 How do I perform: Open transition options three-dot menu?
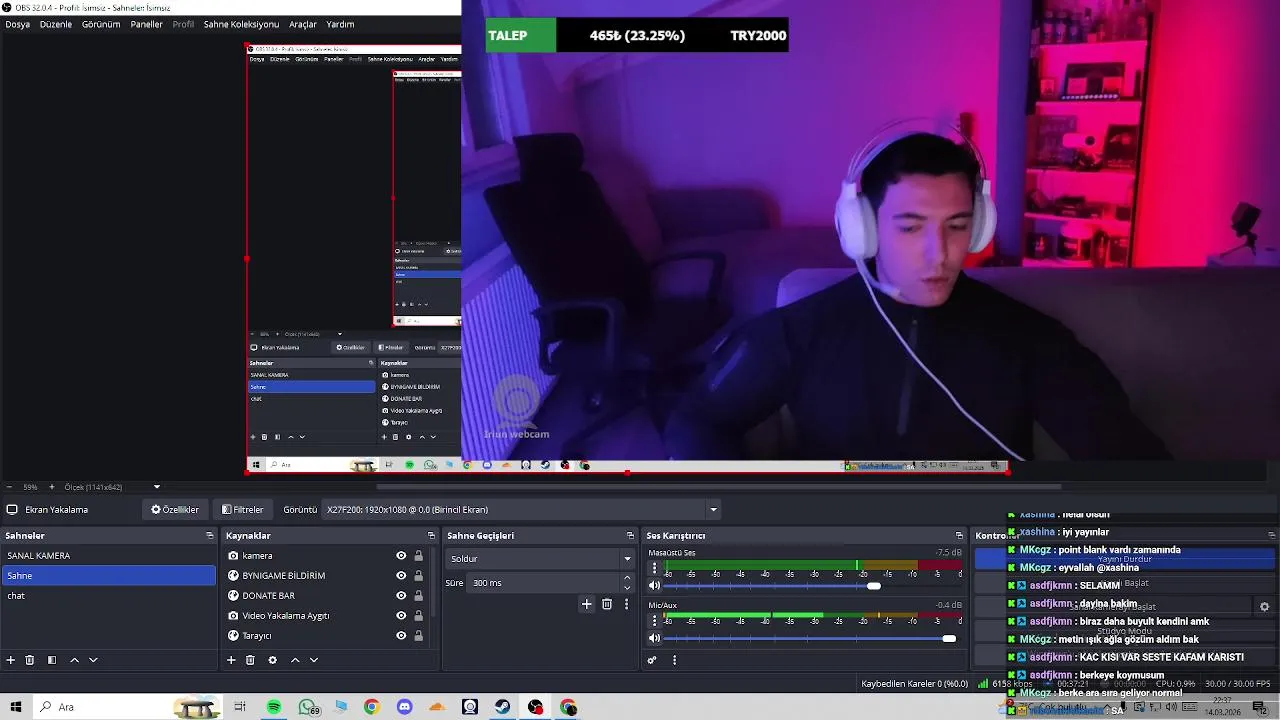coord(627,604)
